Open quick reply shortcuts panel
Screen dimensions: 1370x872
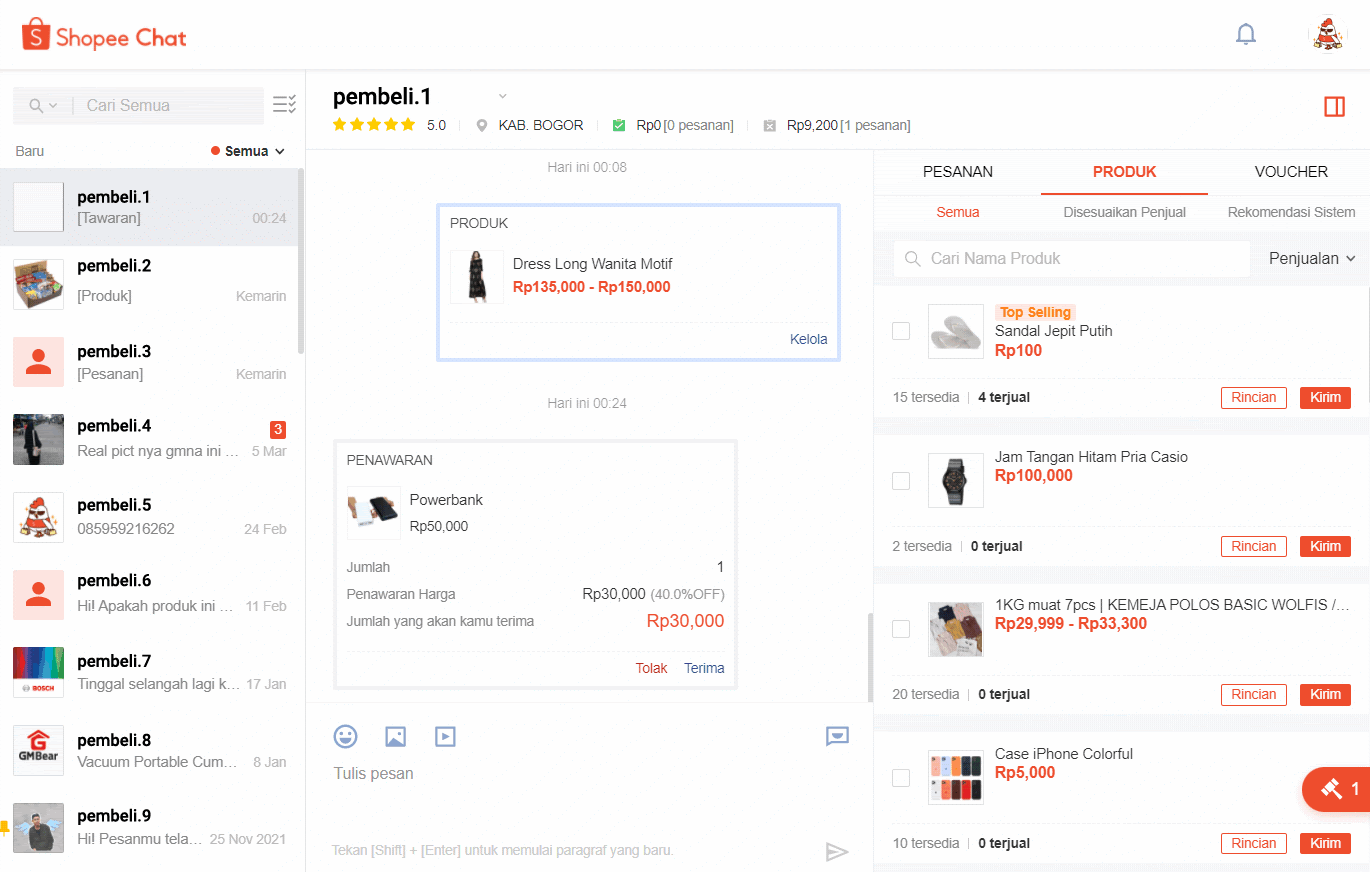[837, 736]
